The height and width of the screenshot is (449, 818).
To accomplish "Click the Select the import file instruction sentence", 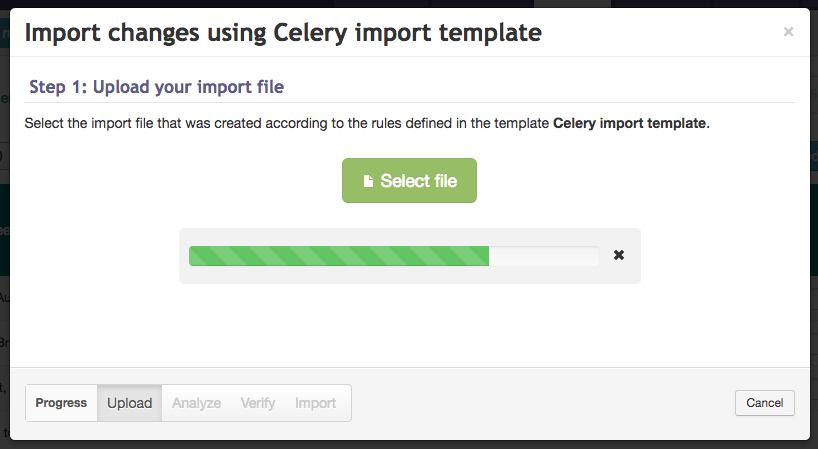I will click(x=367, y=123).
